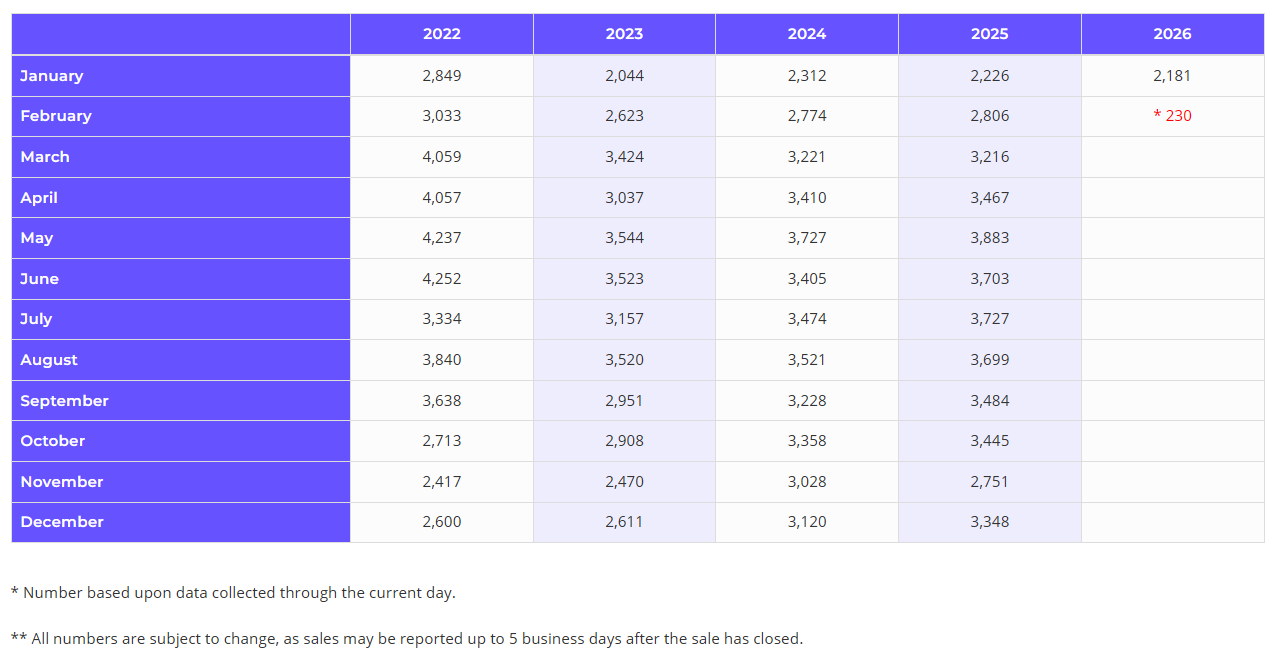Select the January 2026 value 2,181

point(1172,76)
